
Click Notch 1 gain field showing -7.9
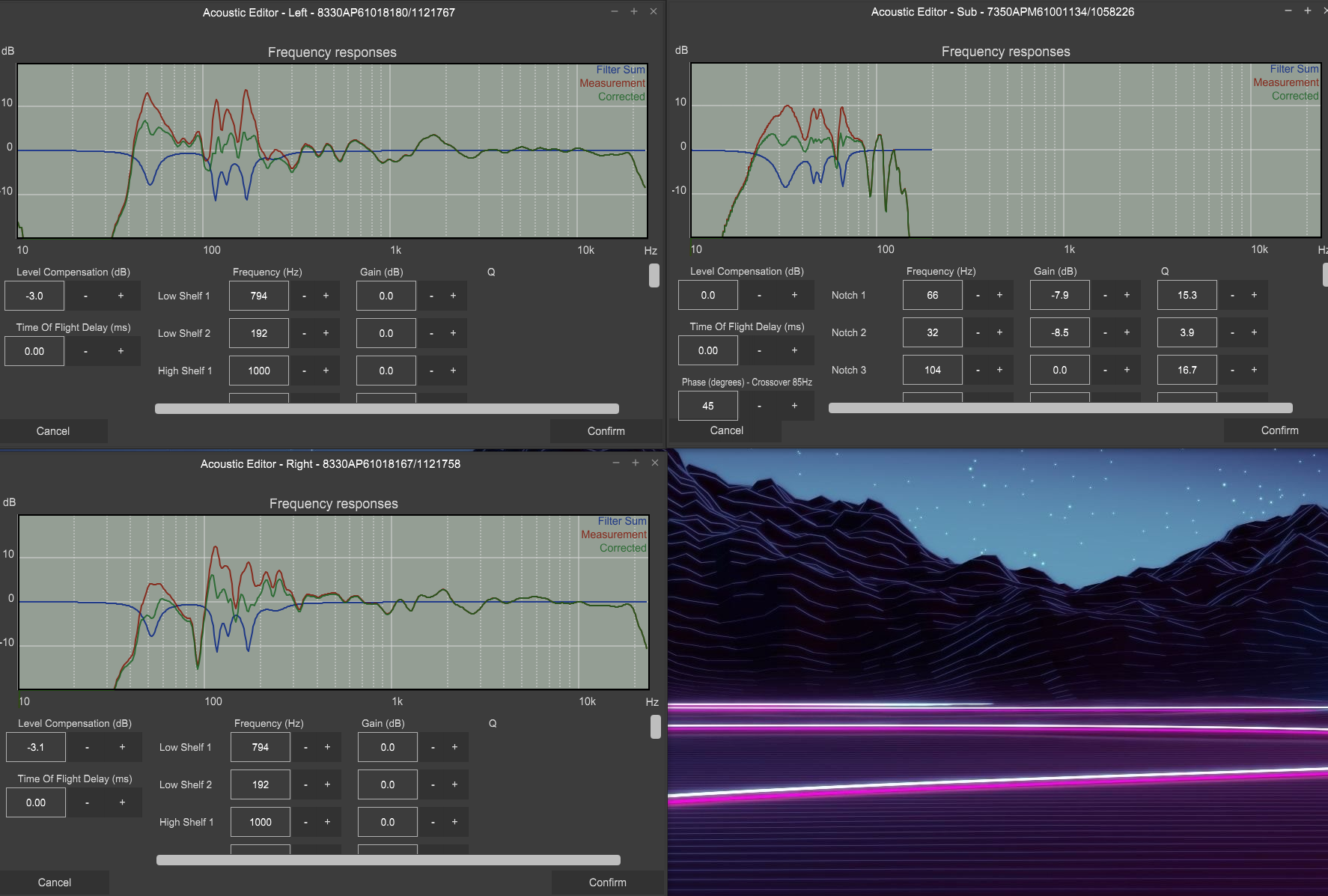coord(1060,295)
